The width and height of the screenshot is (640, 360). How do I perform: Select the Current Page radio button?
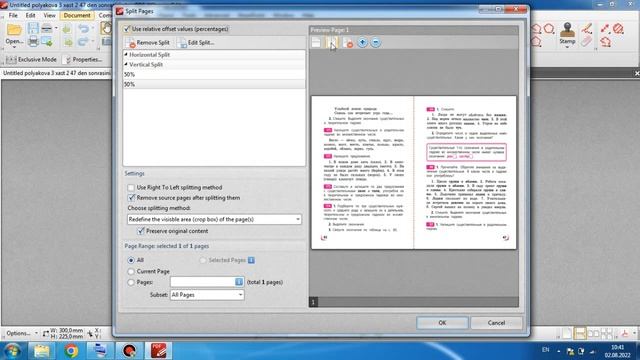(x=131, y=271)
